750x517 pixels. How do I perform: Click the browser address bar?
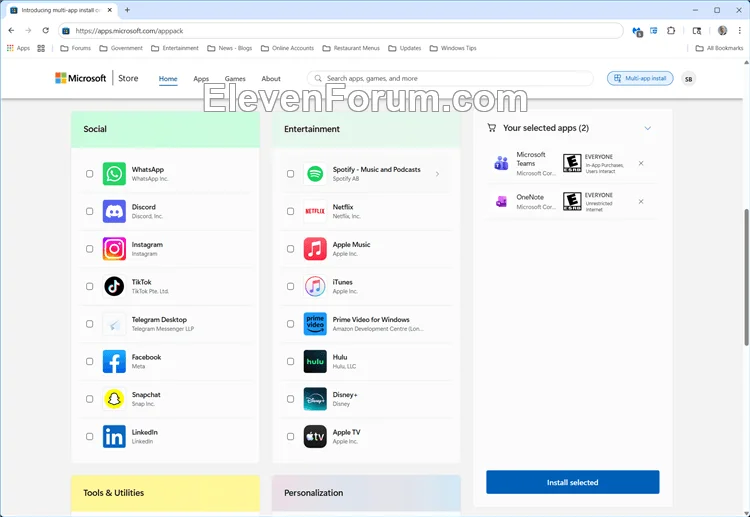coord(341,31)
